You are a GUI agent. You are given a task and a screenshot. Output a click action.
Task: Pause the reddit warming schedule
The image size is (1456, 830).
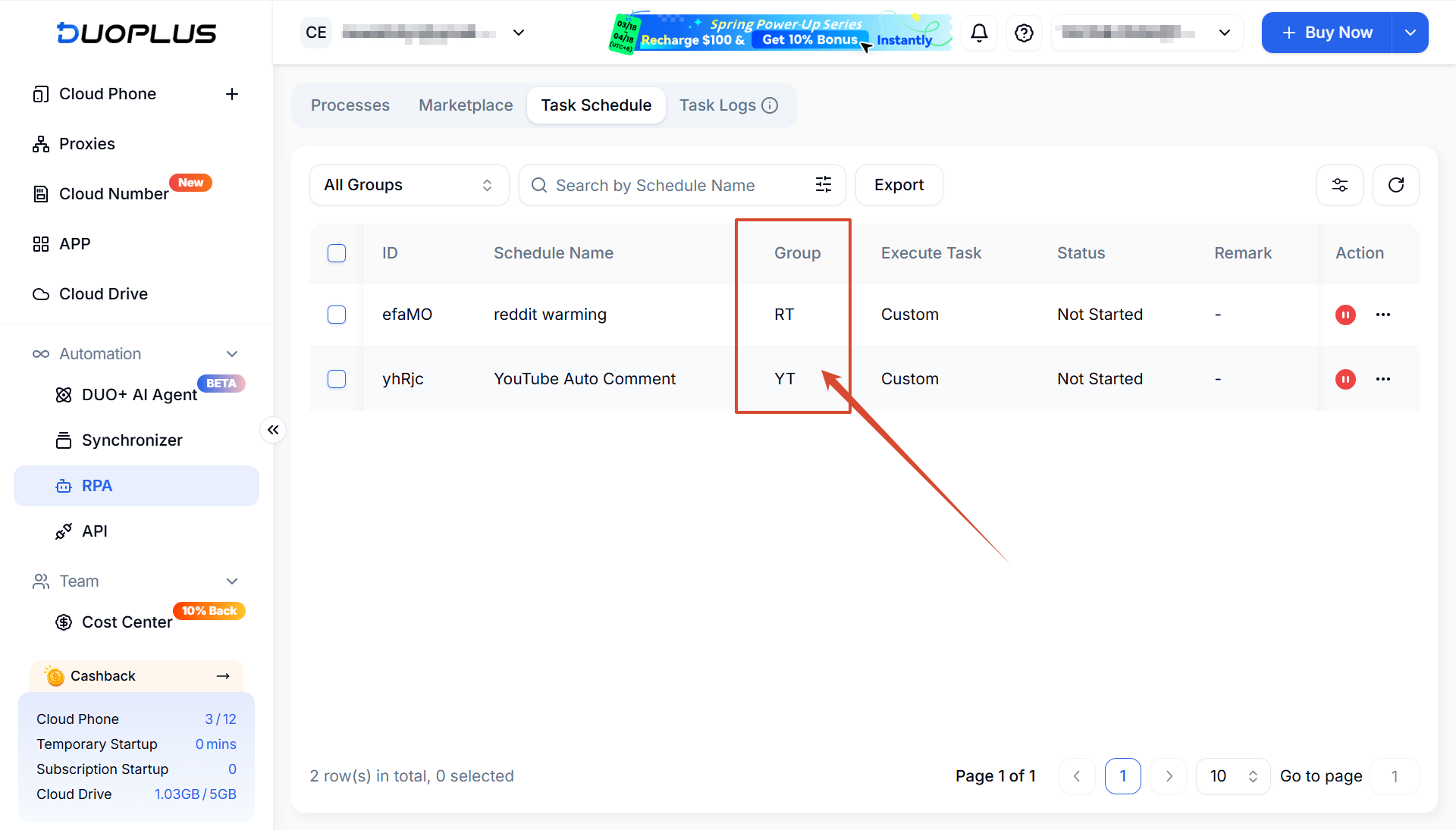(x=1345, y=315)
